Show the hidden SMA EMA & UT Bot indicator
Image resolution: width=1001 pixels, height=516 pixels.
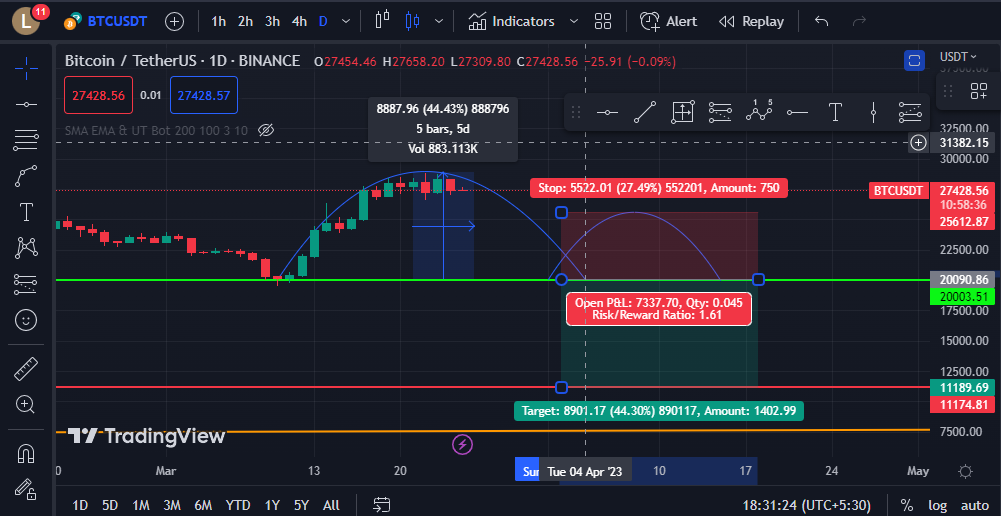[x=266, y=130]
